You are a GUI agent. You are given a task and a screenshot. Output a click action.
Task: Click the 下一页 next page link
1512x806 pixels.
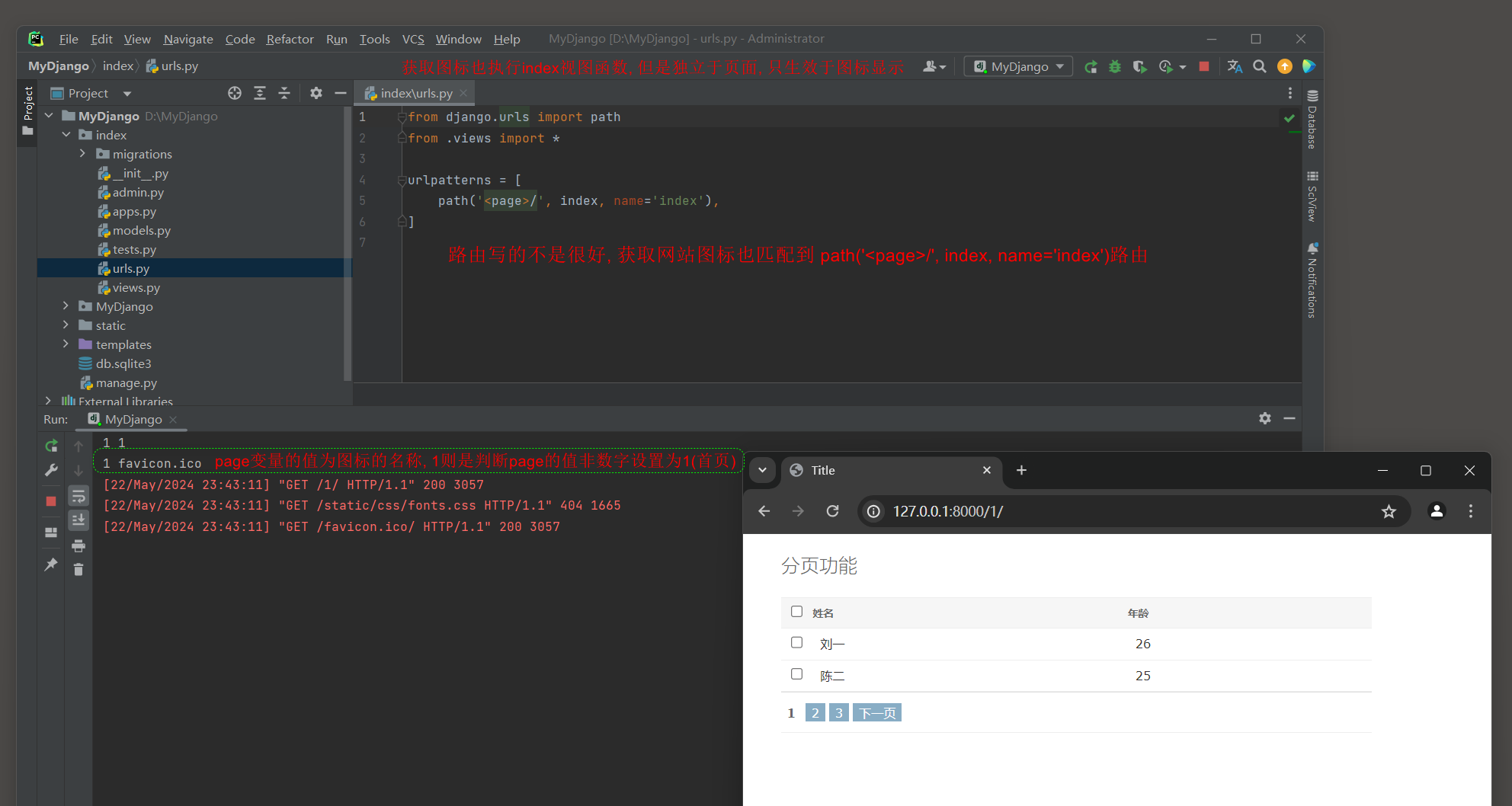coord(877,713)
